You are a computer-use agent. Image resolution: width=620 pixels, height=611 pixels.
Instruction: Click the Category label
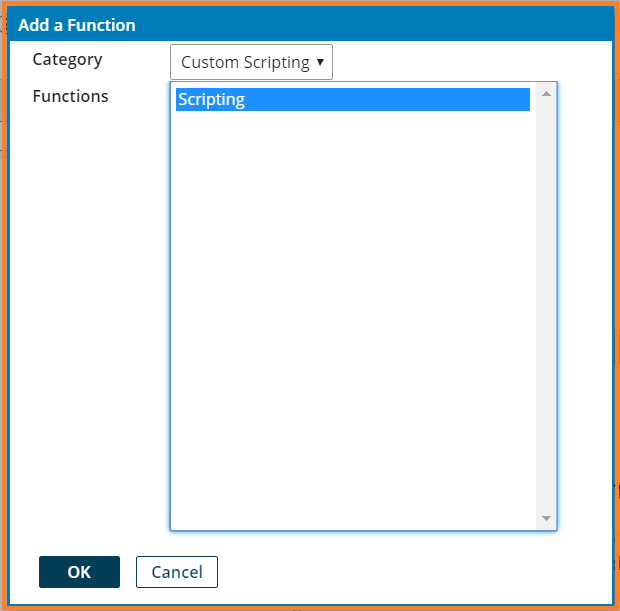pos(67,59)
